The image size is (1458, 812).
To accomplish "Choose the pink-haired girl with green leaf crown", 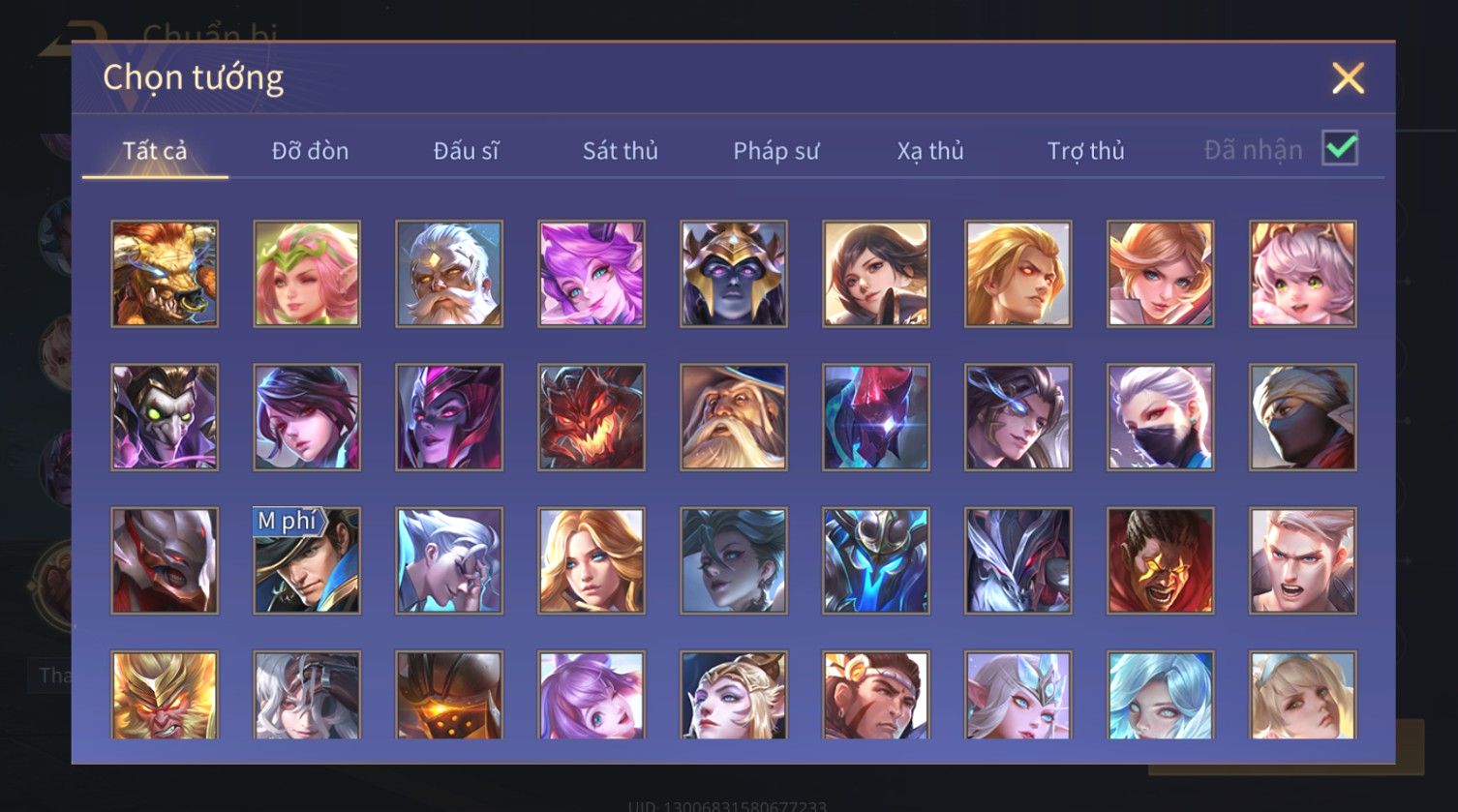I will coord(307,274).
